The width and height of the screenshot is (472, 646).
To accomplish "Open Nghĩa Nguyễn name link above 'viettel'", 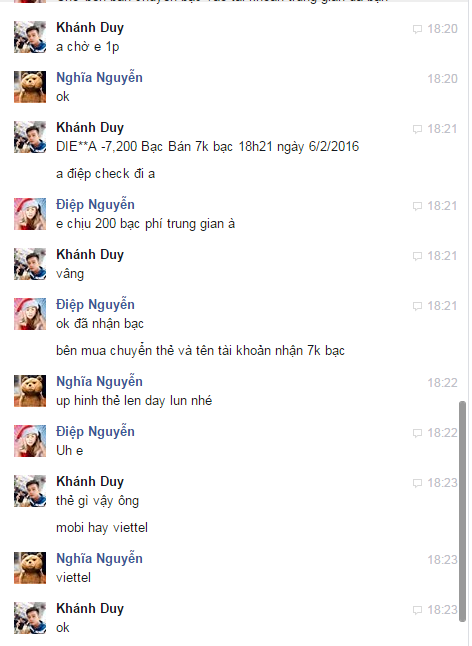I will click(x=99, y=559).
